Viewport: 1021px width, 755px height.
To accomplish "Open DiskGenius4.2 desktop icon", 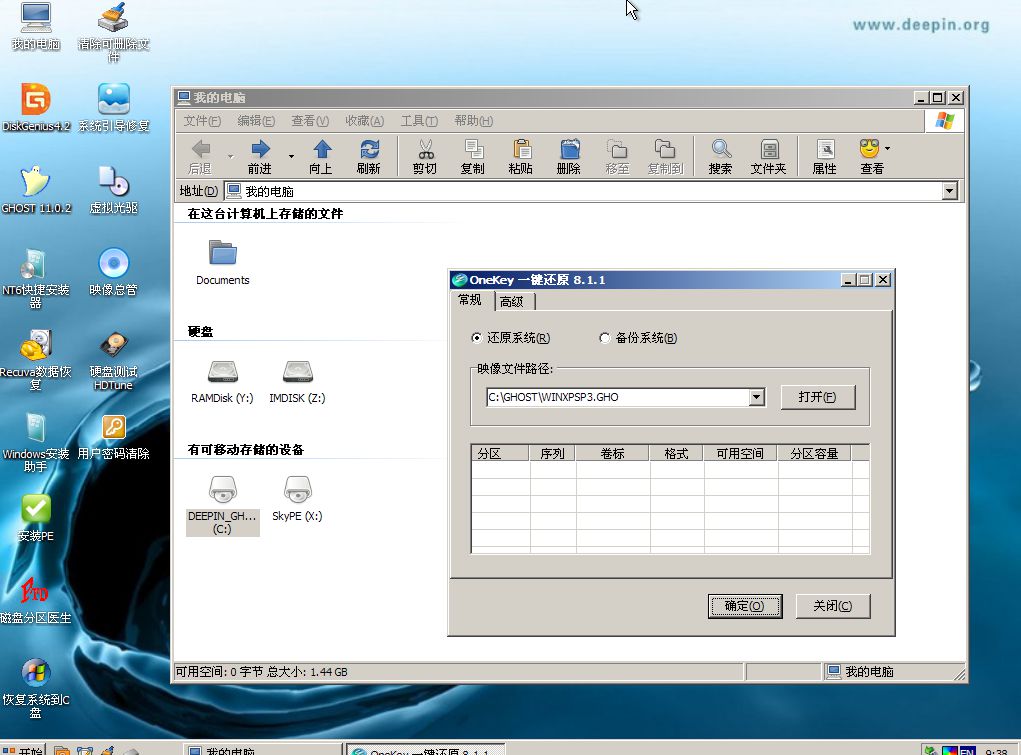I will click(36, 107).
